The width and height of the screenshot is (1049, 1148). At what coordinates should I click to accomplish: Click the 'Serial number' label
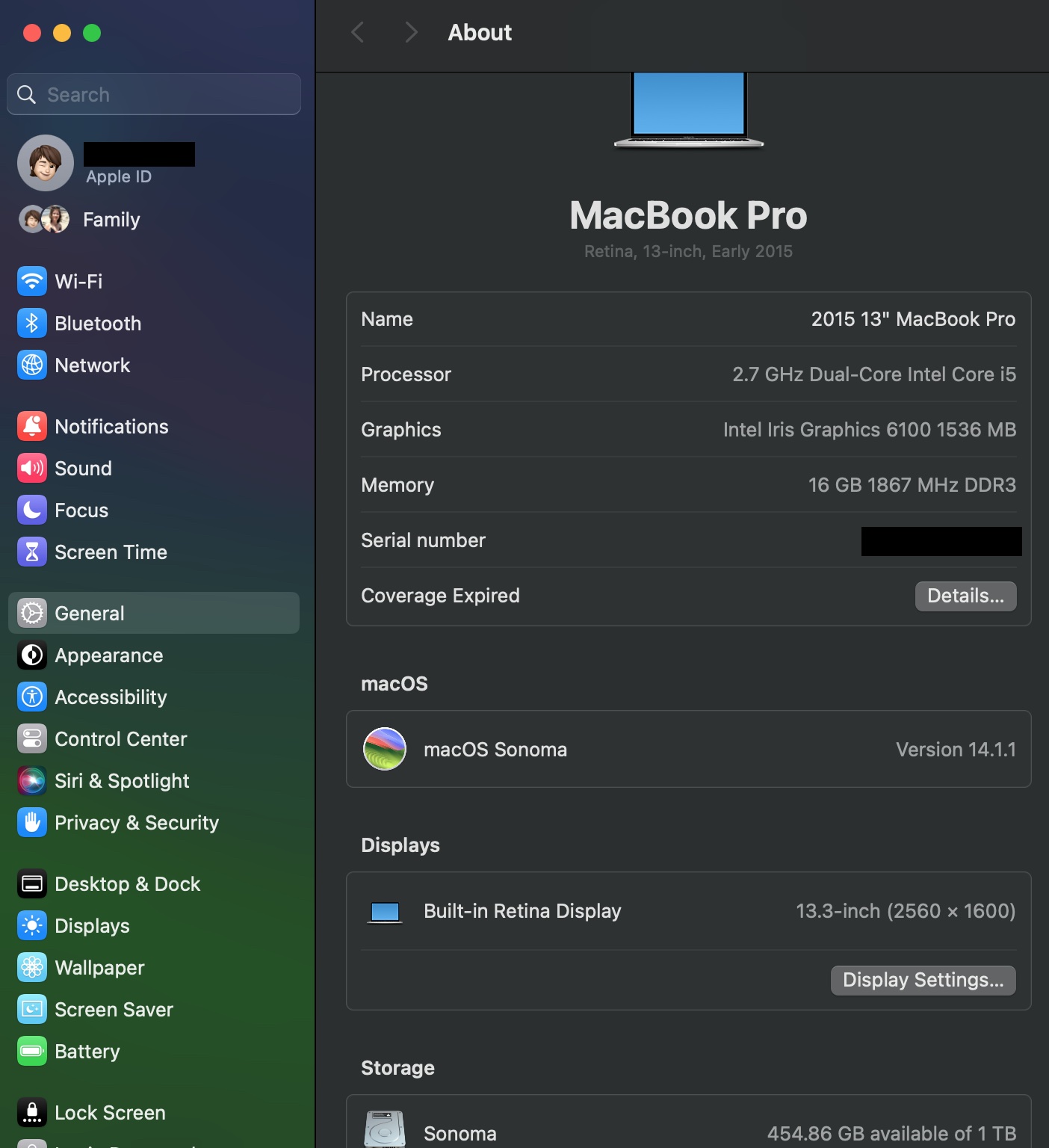[x=423, y=540]
